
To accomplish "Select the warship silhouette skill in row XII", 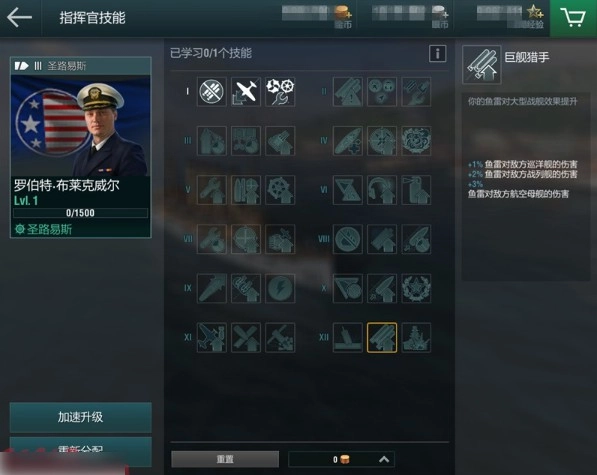I will pyautogui.click(x=416, y=338).
